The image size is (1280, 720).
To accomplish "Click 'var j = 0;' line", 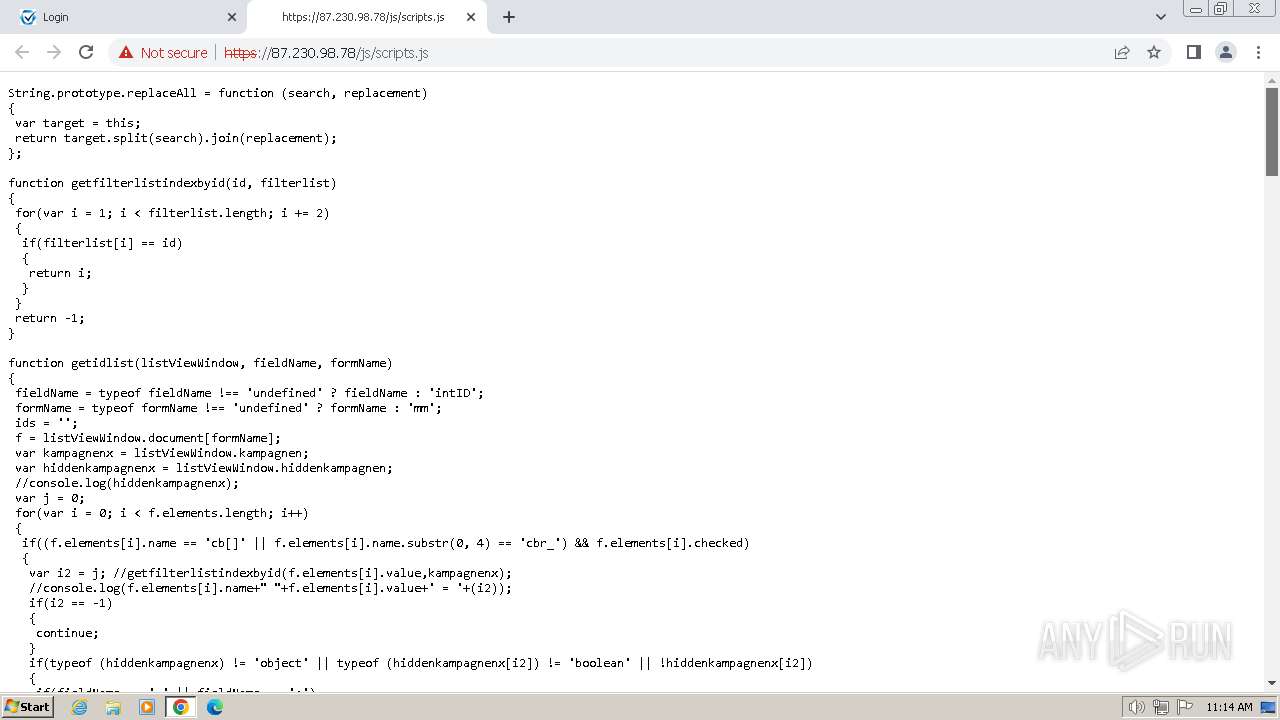I will [x=50, y=498].
